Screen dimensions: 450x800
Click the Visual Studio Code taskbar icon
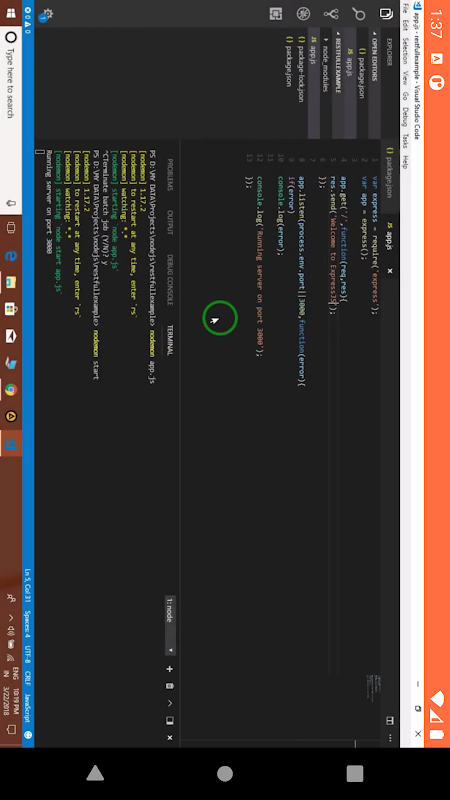11,443
